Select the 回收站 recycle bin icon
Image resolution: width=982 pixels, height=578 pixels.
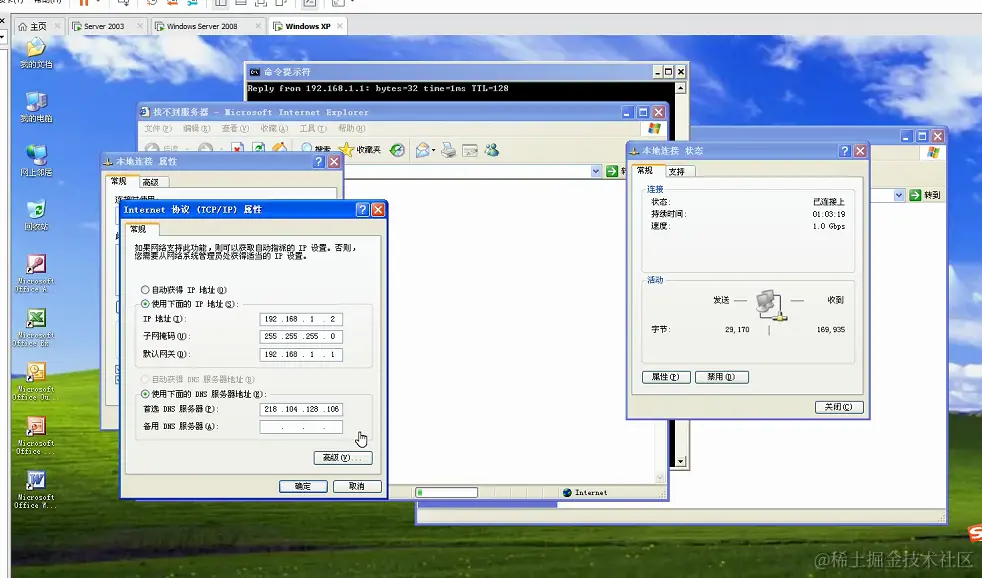(x=36, y=215)
